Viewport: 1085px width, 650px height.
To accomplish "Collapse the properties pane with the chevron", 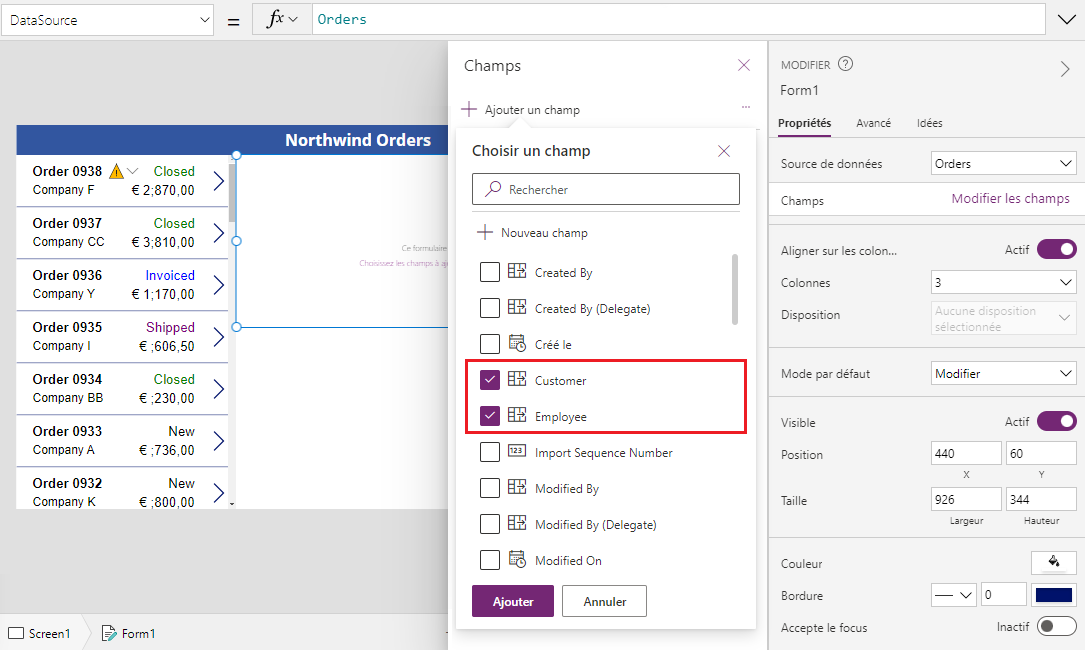I will click(1065, 69).
